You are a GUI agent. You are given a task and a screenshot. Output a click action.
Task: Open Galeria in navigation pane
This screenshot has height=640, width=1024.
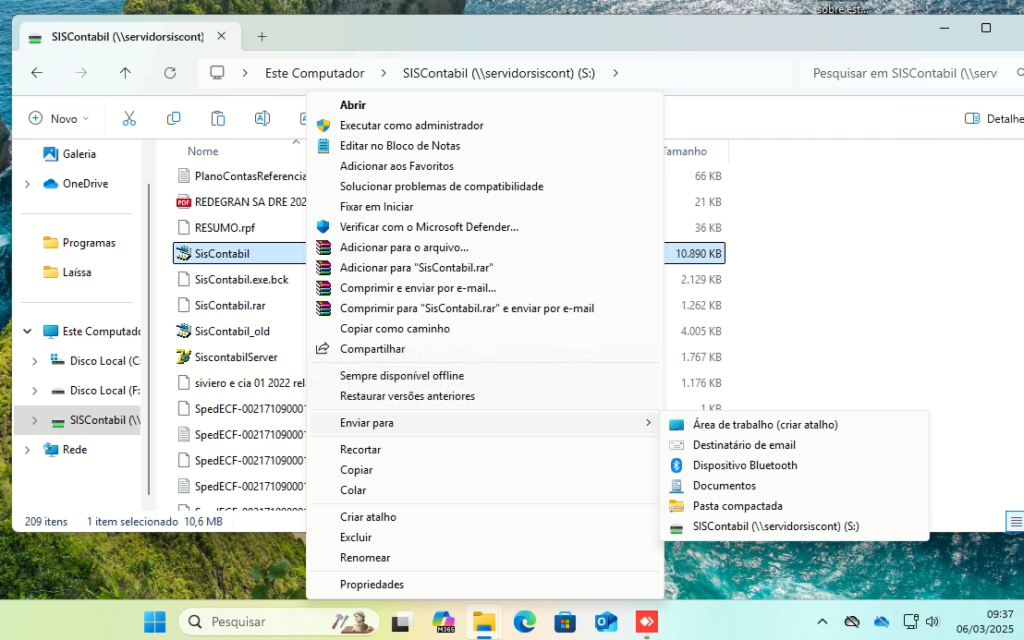coord(70,154)
